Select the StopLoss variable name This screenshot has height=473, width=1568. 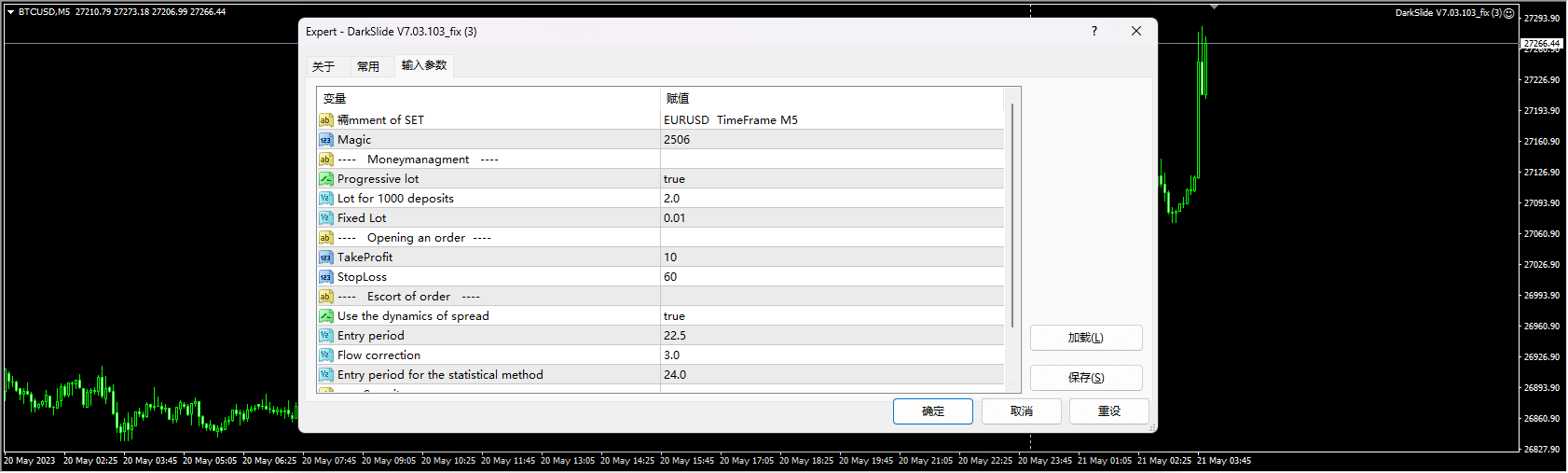[x=362, y=277]
